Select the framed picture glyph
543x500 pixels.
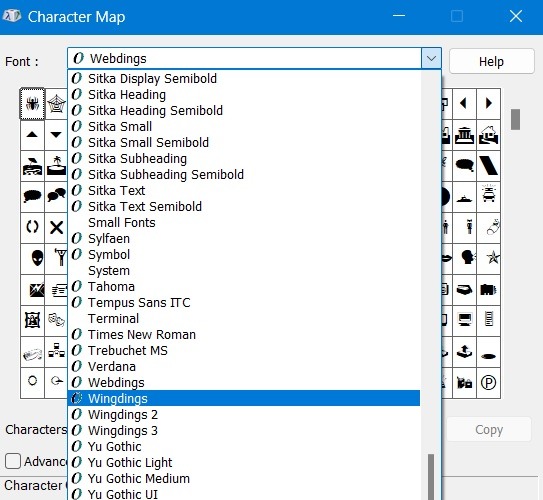point(32,320)
